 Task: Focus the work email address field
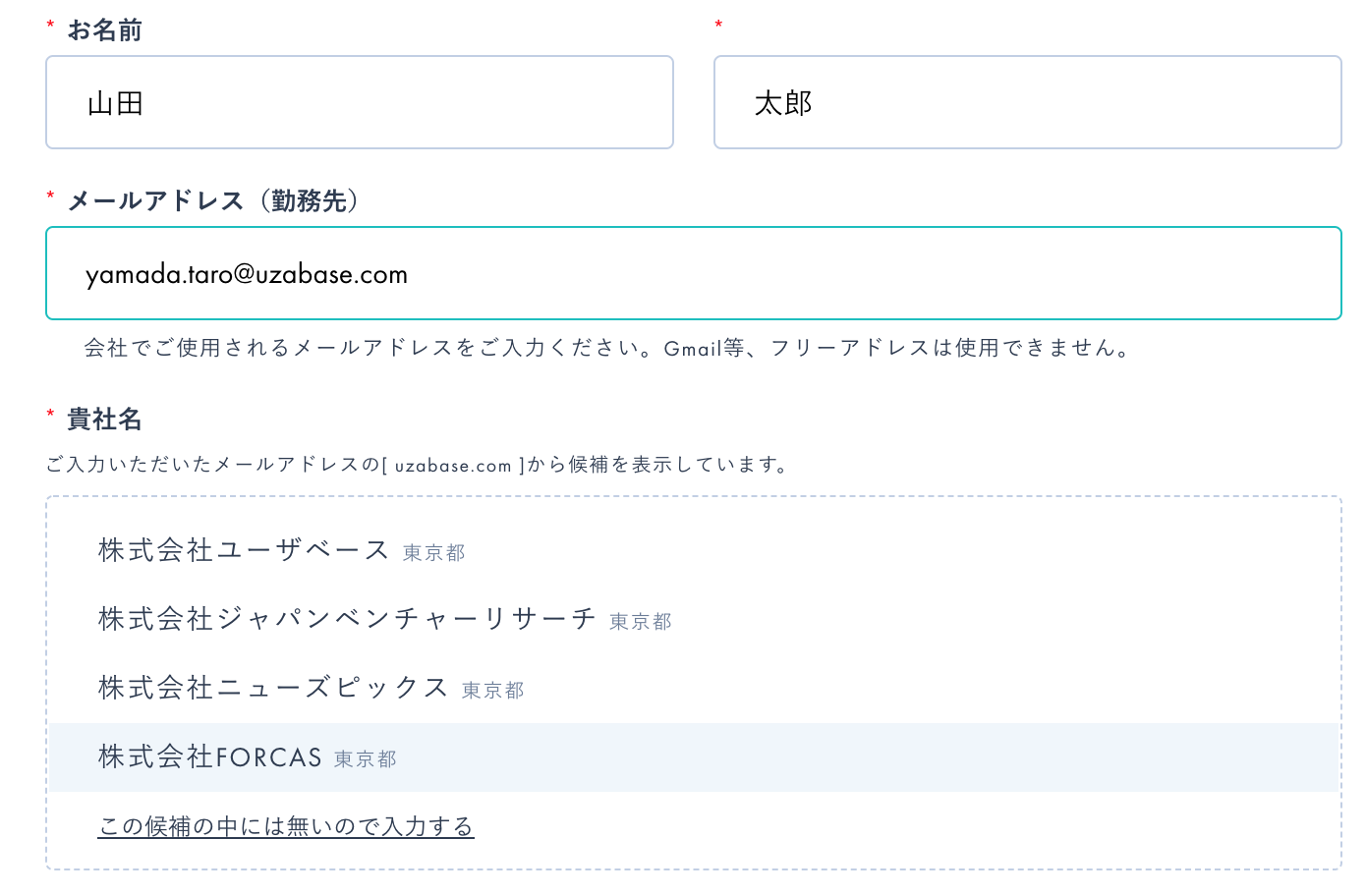pyautogui.click(x=694, y=273)
